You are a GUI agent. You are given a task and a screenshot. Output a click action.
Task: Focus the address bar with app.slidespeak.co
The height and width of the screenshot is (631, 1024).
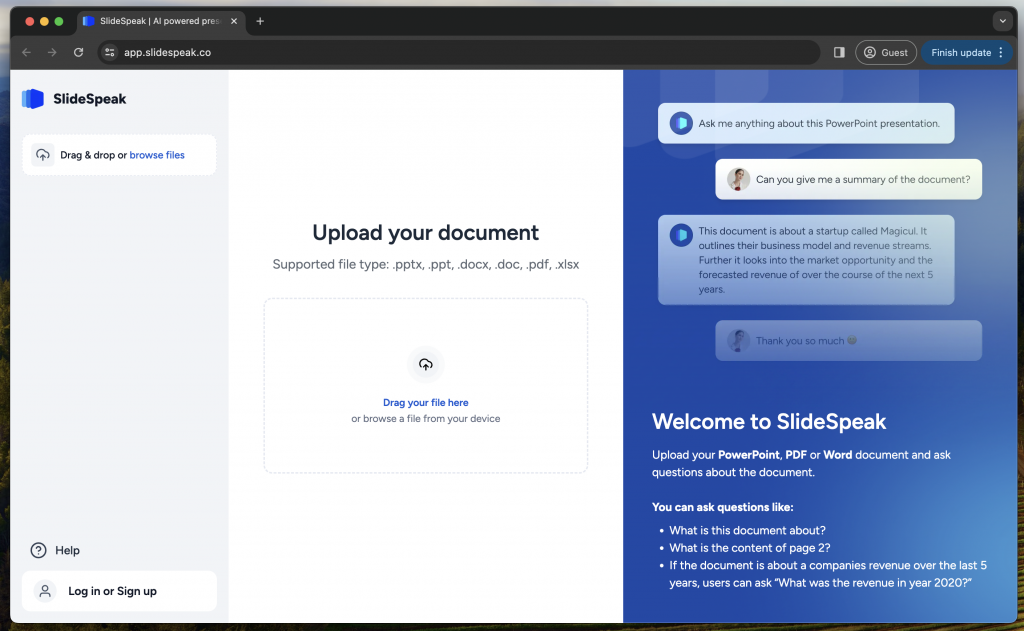458,52
